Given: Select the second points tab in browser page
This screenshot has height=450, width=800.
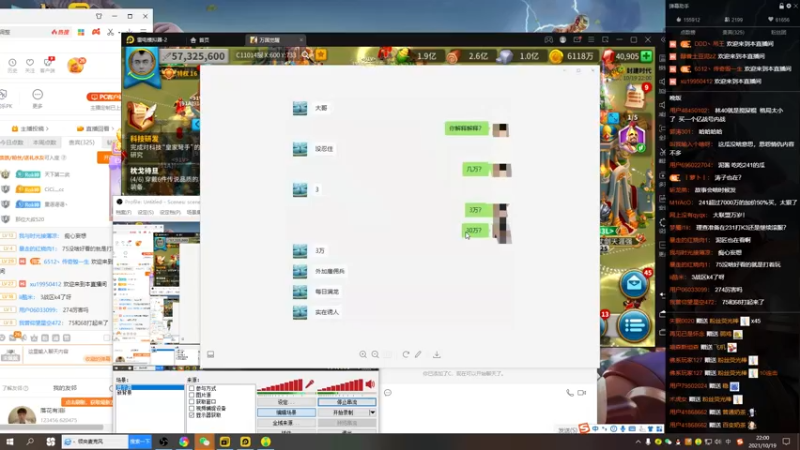Looking at the screenshot, I should [x=44, y=142].
